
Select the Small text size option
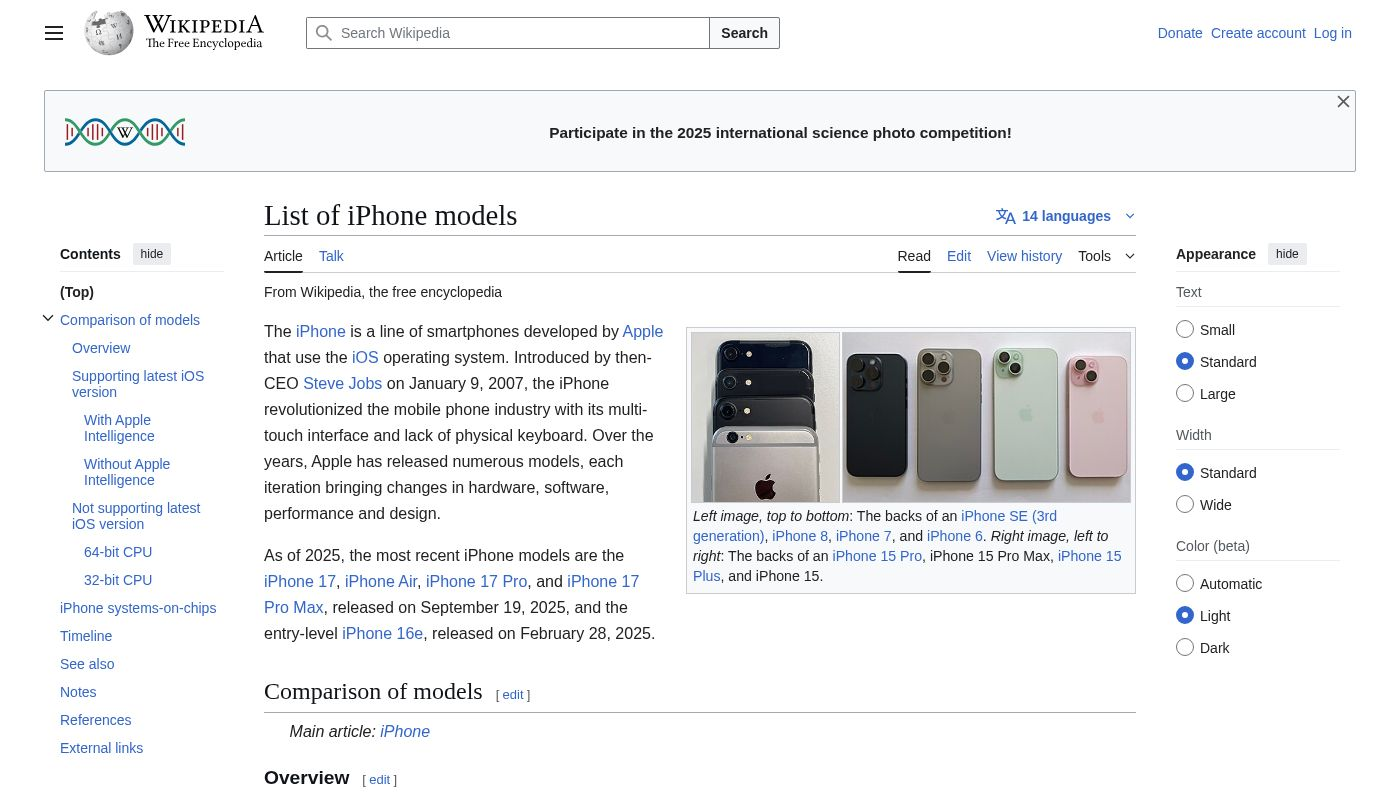pos(1185,330)
